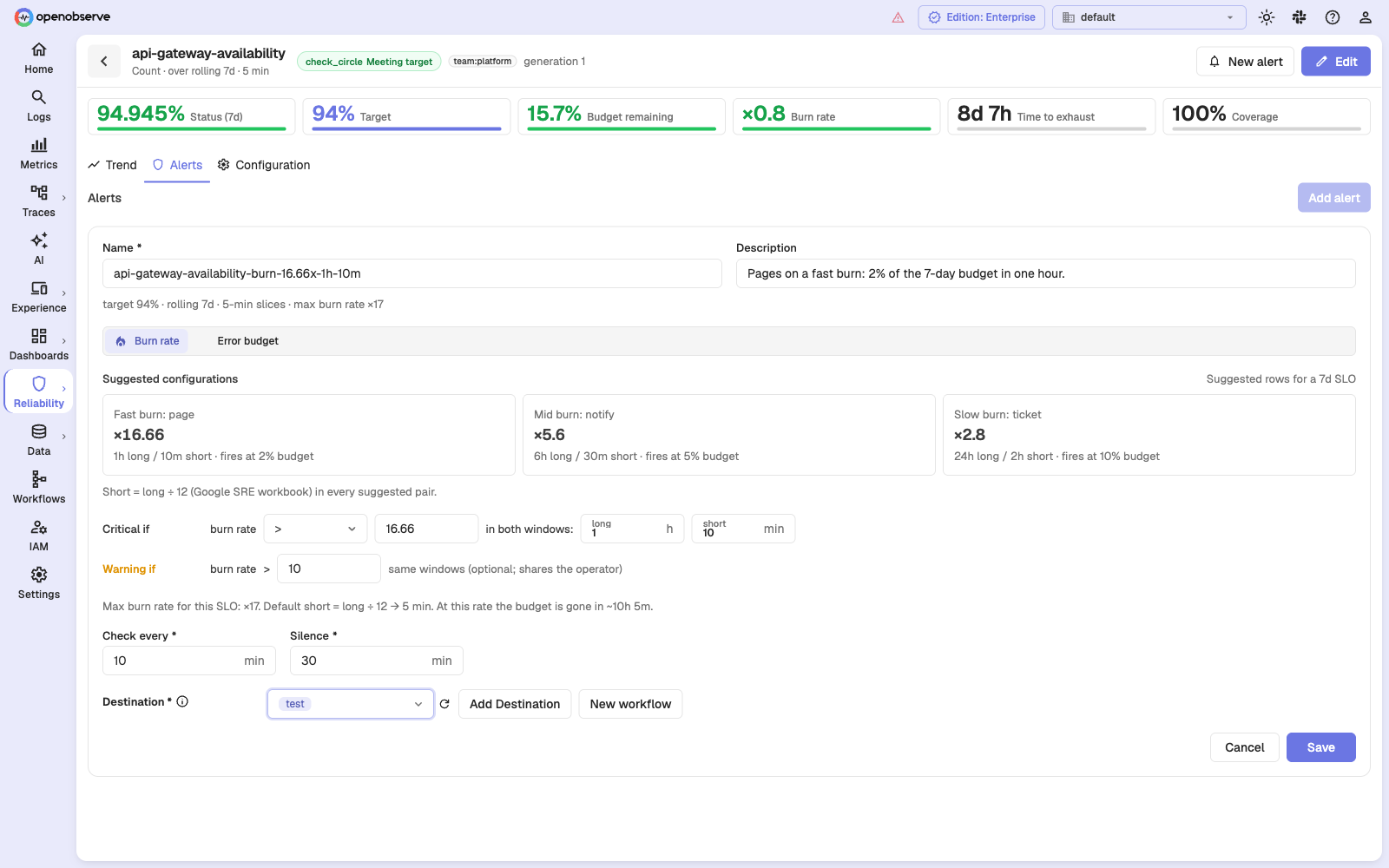Open the test destination dropdown
This screenshot has height=868, width=1389.
click(351, 704)
